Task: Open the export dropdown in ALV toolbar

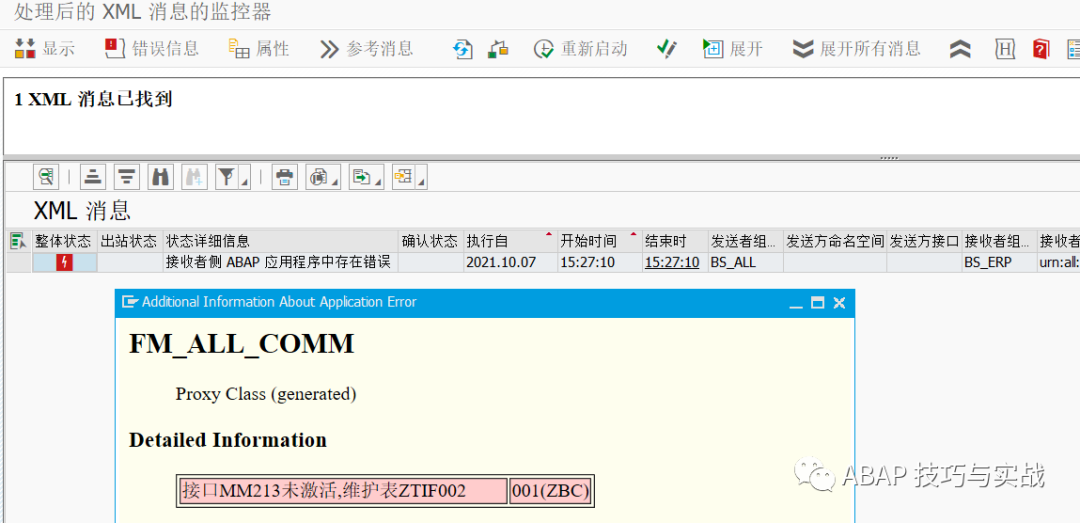Action: pos(366,177)
